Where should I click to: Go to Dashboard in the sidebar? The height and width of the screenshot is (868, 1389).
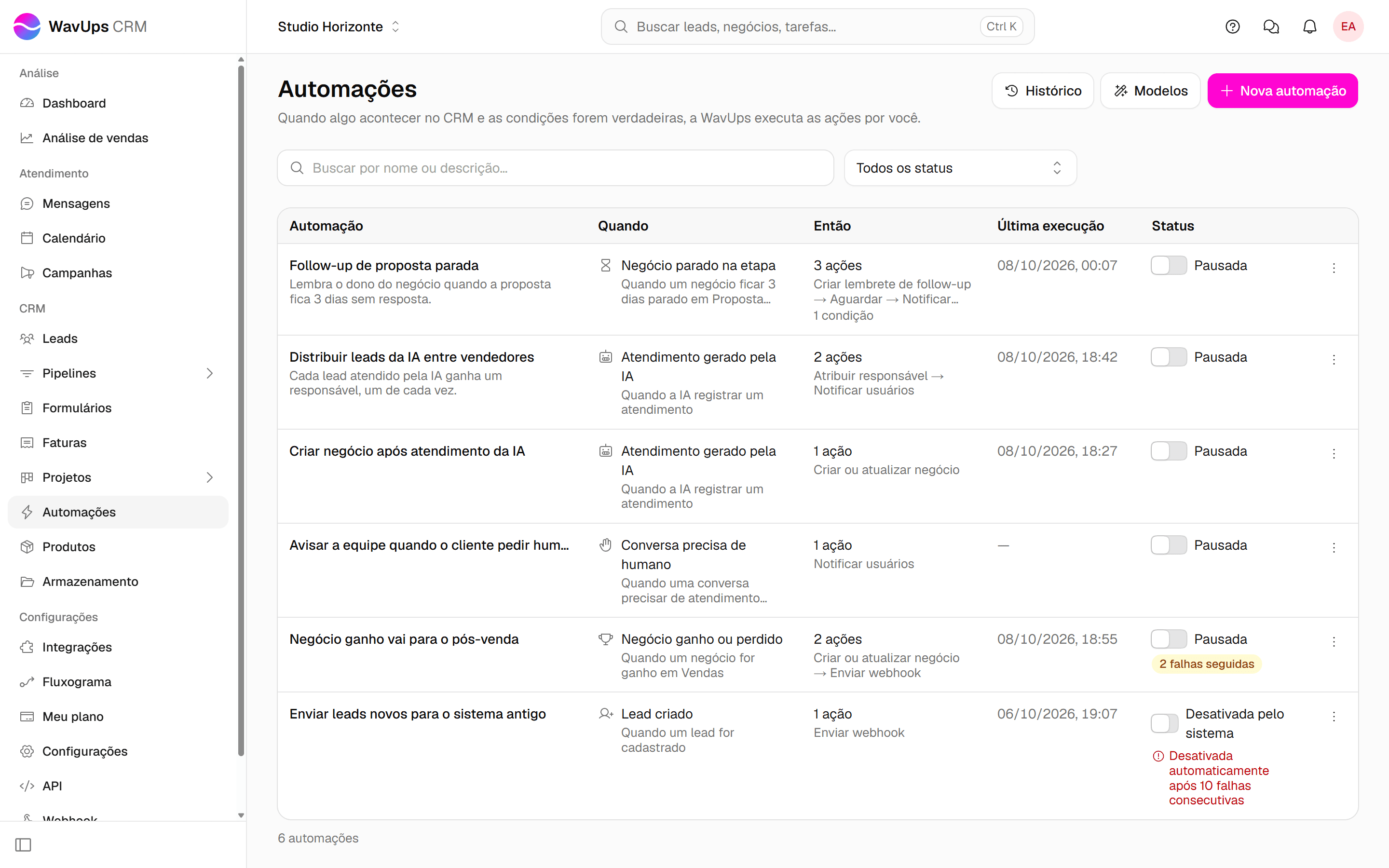(x=118, y=103)
